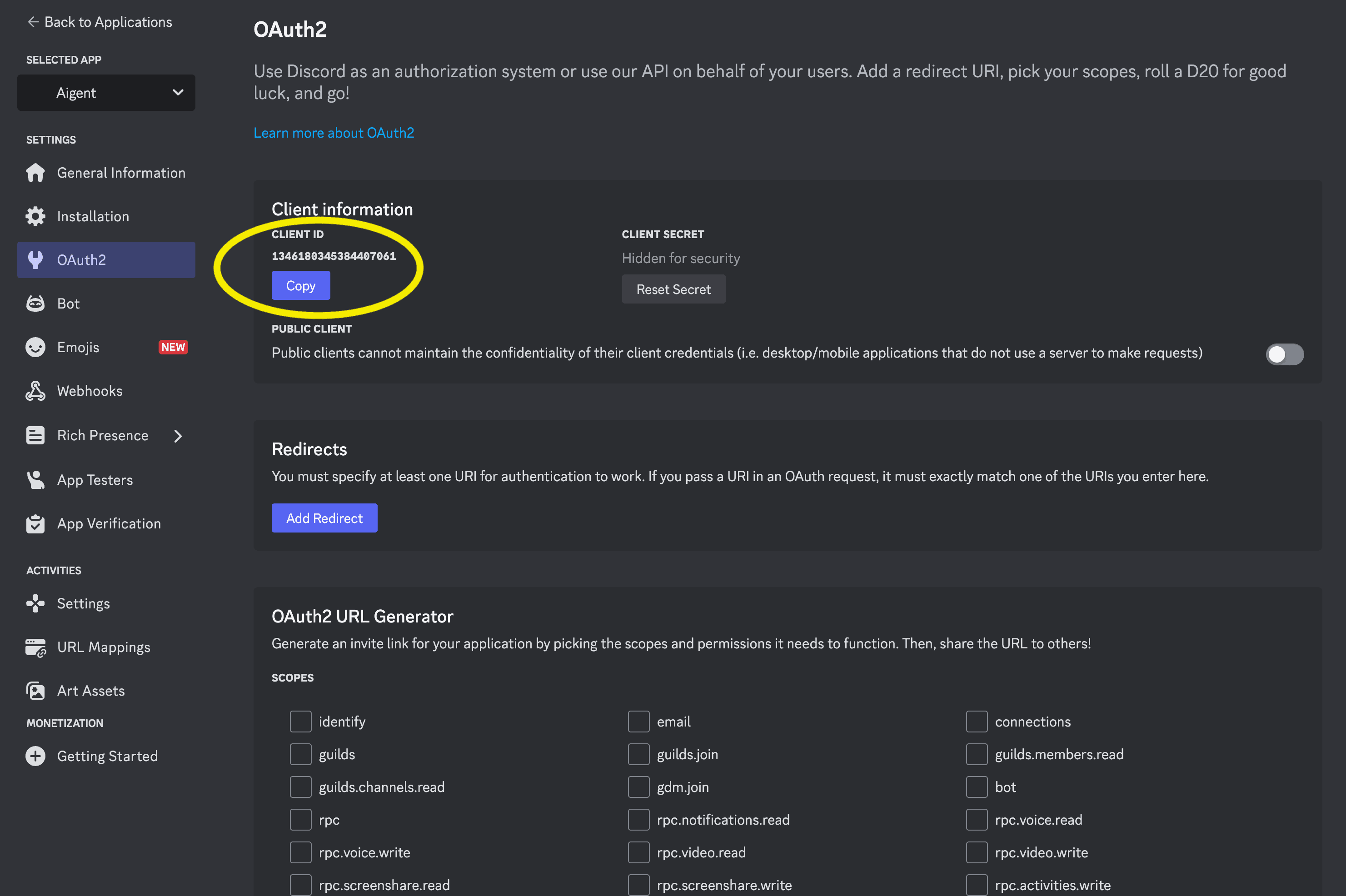Tick the gdm.join scope checkbox
Viewport: 1346px width, 896px height.
tap(638, 787)
